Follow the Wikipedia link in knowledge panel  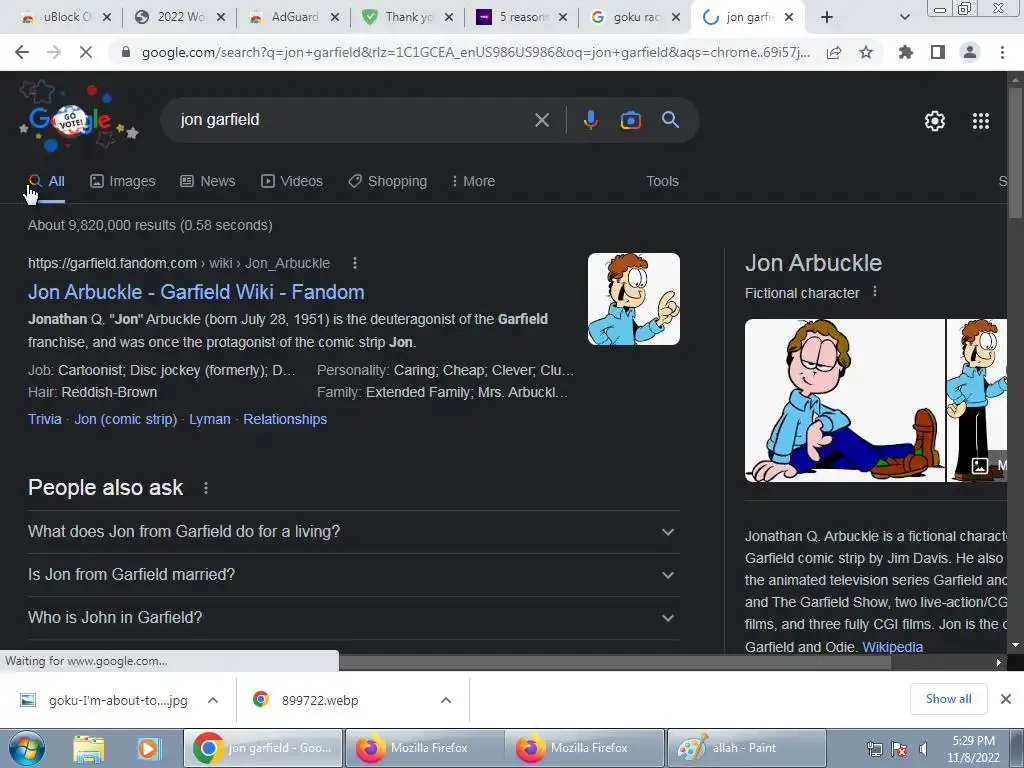(892, 647)
